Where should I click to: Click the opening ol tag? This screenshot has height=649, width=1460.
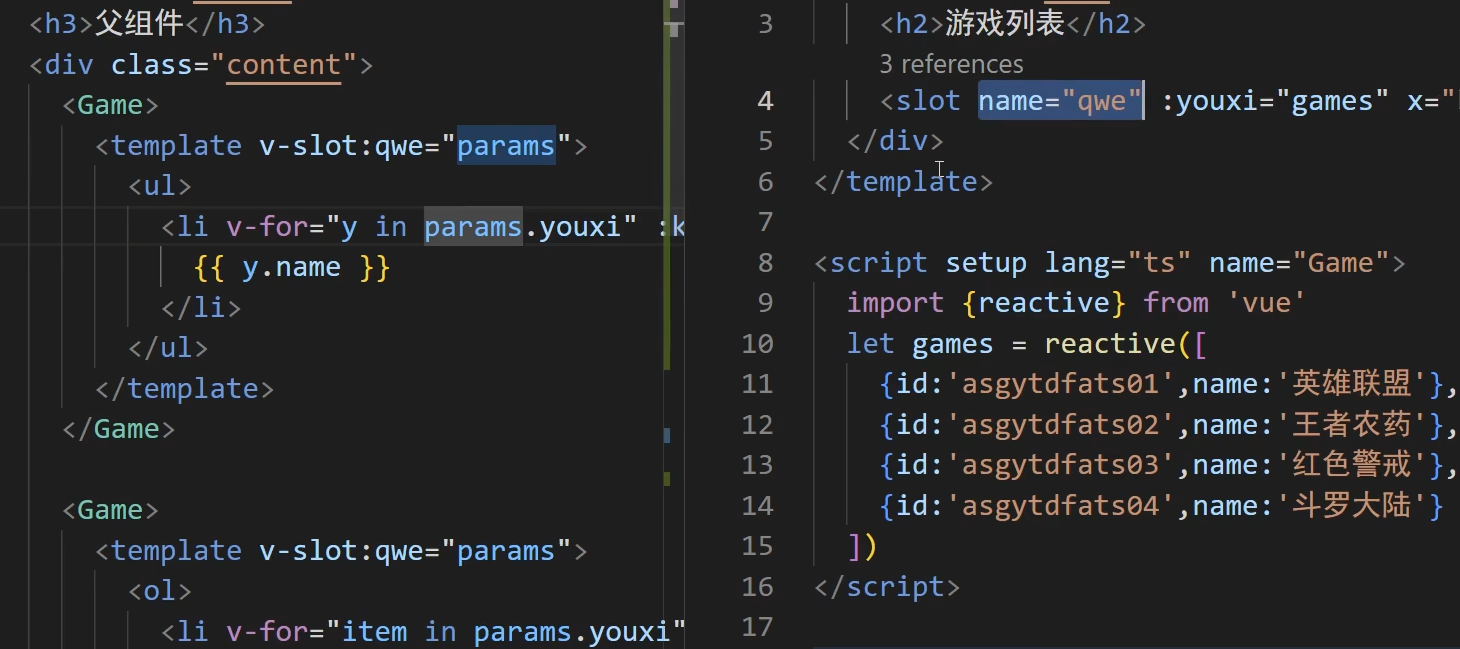pos(160,591)
